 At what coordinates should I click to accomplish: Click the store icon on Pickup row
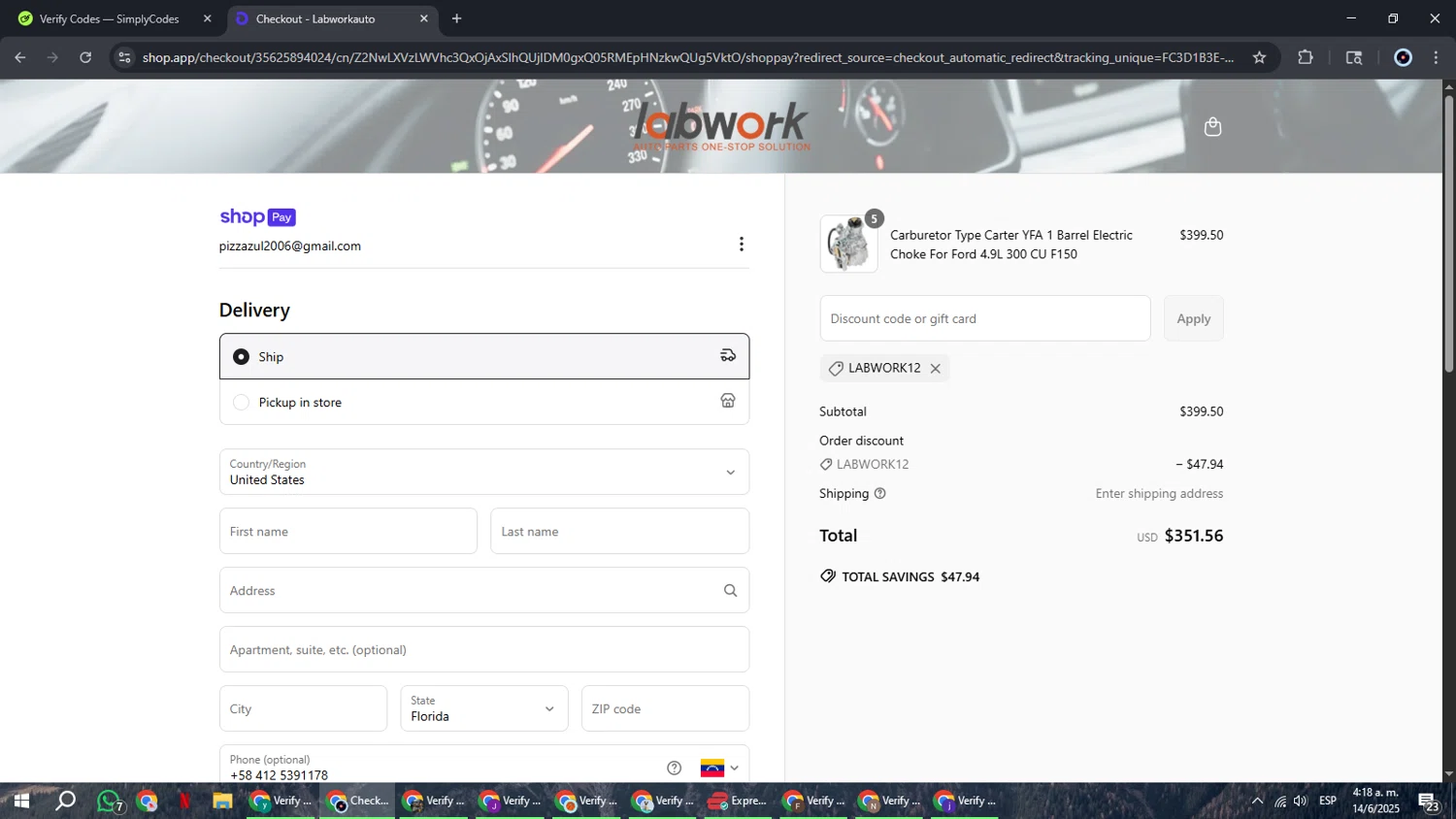(x=728, y=401)
